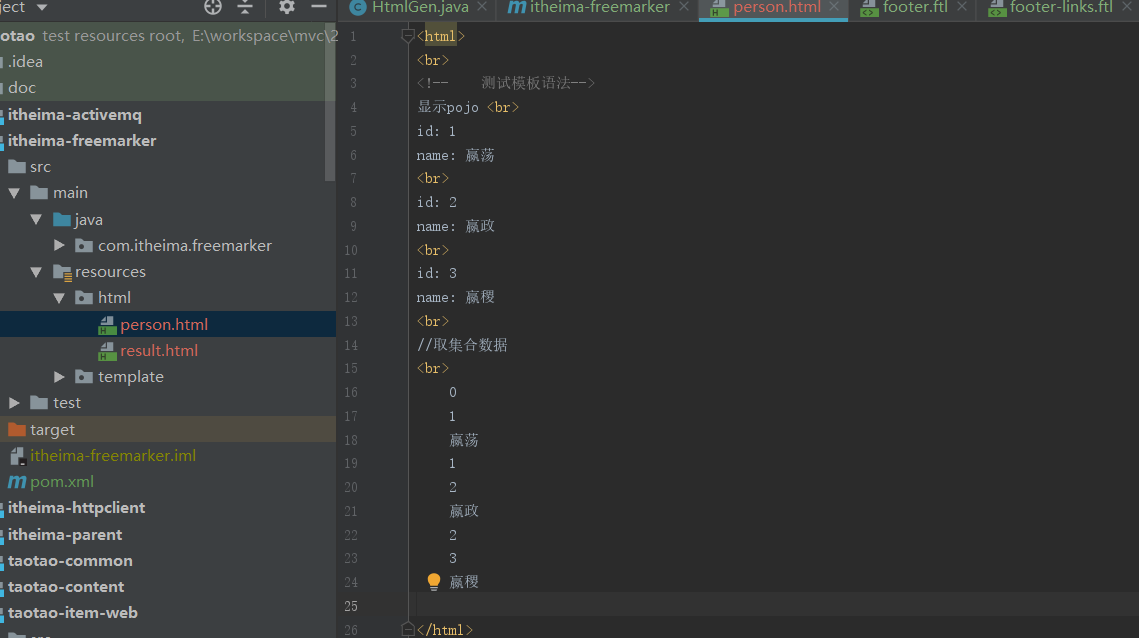Click the '//取集合数据' line
This screenshot has height=638, width=1139.
[462, 345]
